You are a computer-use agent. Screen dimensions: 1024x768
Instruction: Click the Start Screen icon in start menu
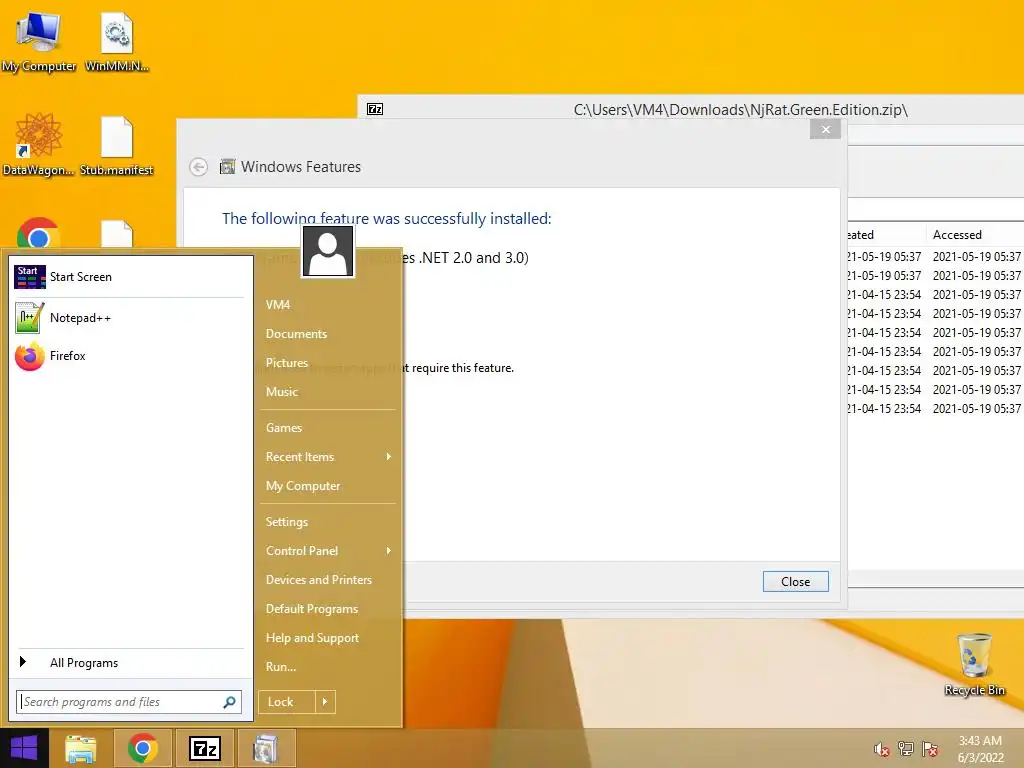pyautogui.click(x=29, y=277)
